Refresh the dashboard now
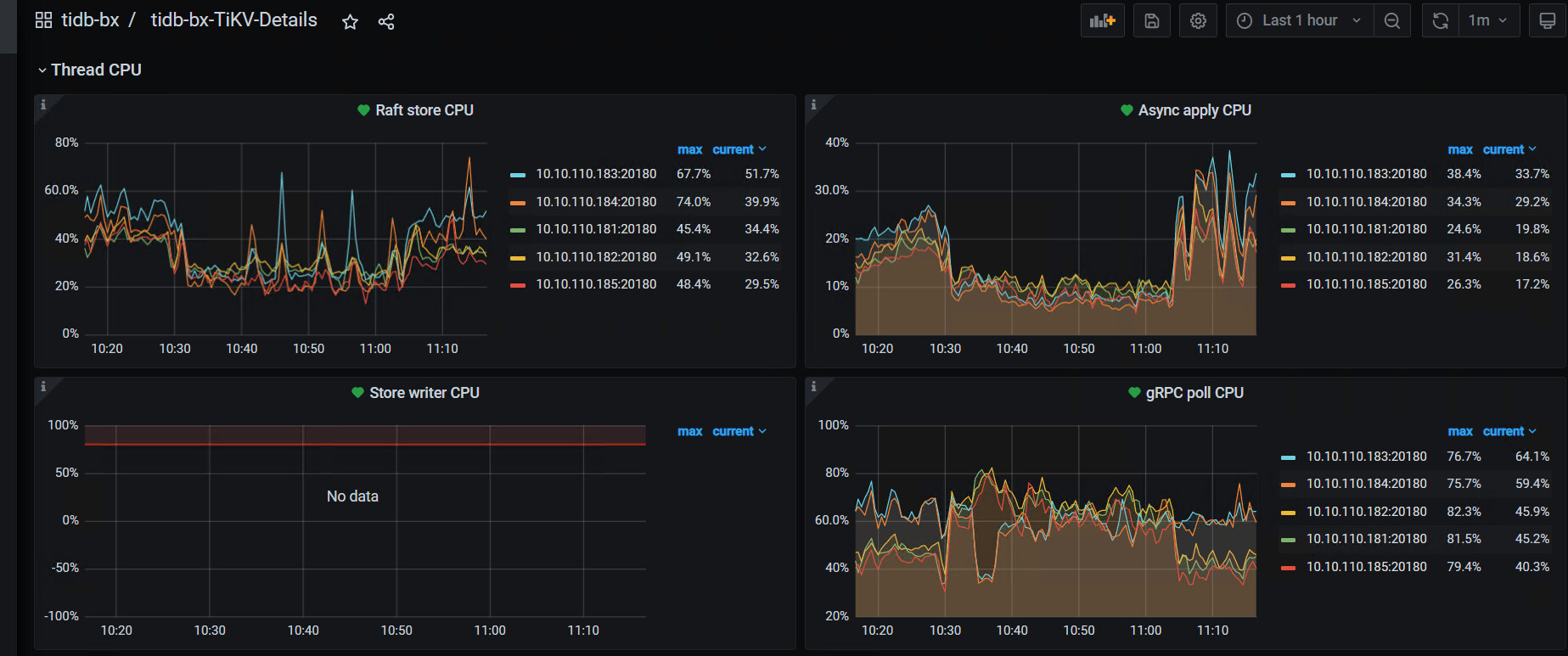The width and height of the screenshot is (1568, 656). [x=1440, y=21]
